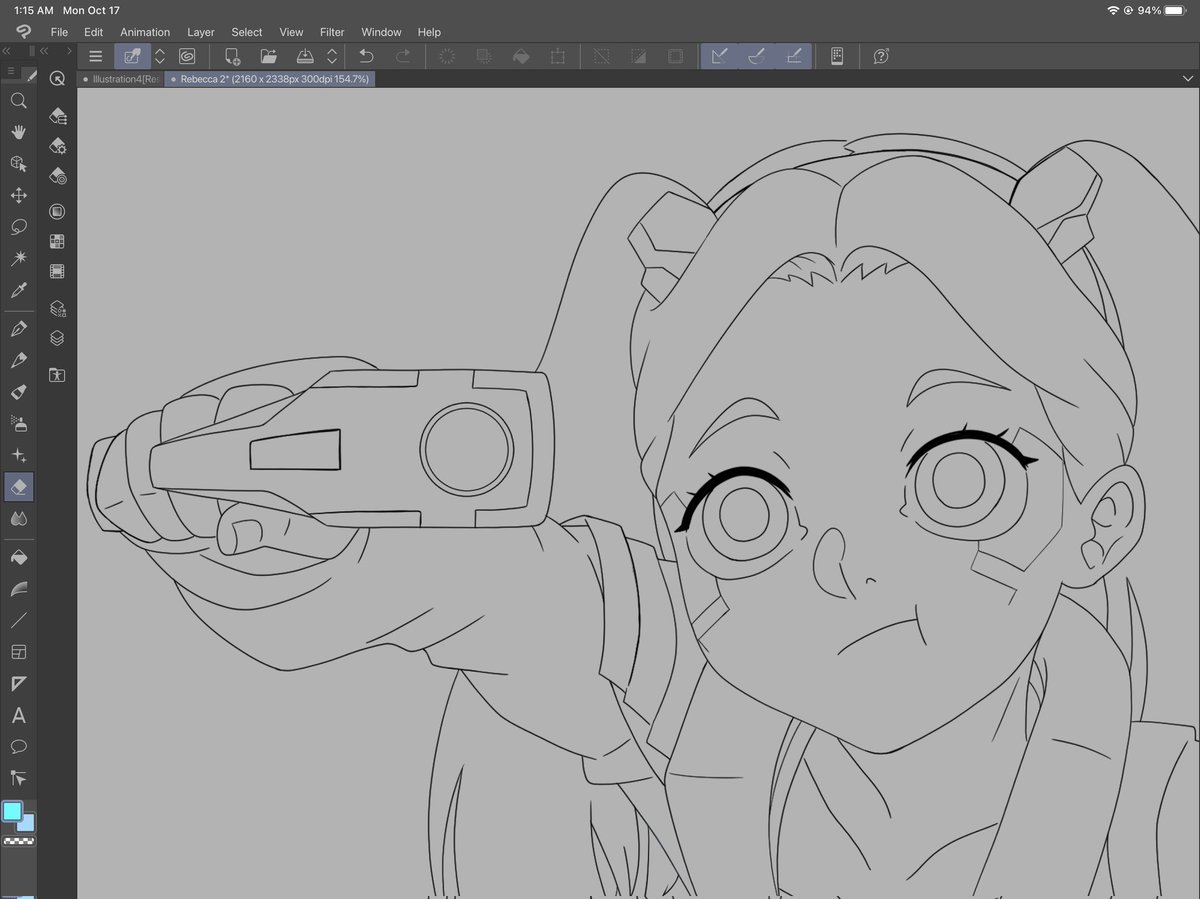Open a file with folder icon
The height and width of the screenshot is (899, 1200).
(269, 57)
